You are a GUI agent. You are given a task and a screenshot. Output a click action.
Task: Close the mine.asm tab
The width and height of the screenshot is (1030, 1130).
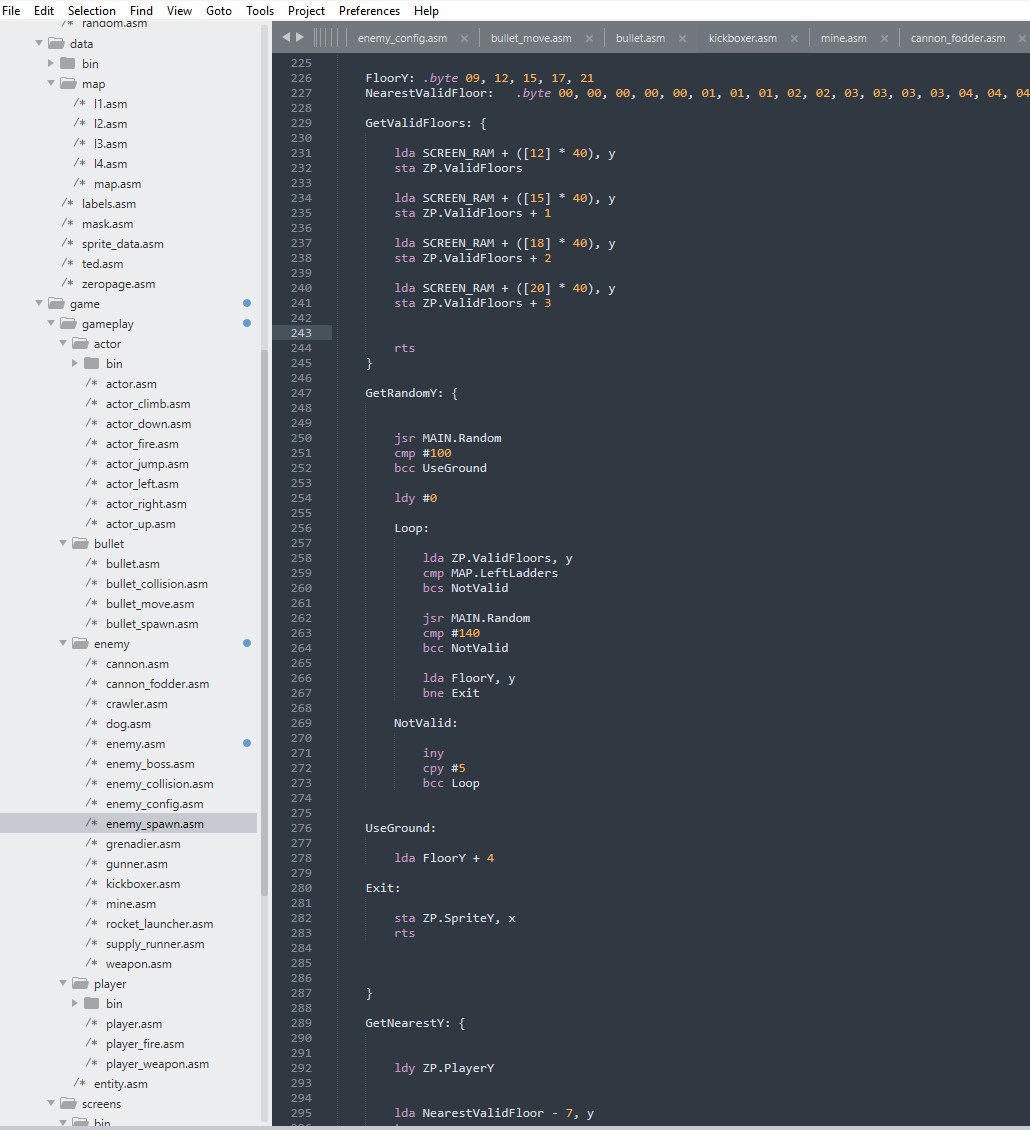884,39
